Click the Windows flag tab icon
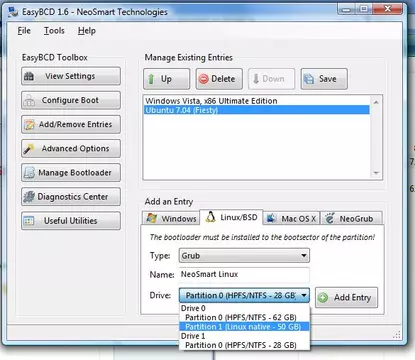Viewport: 415px width, 360px height. [152, 218]
